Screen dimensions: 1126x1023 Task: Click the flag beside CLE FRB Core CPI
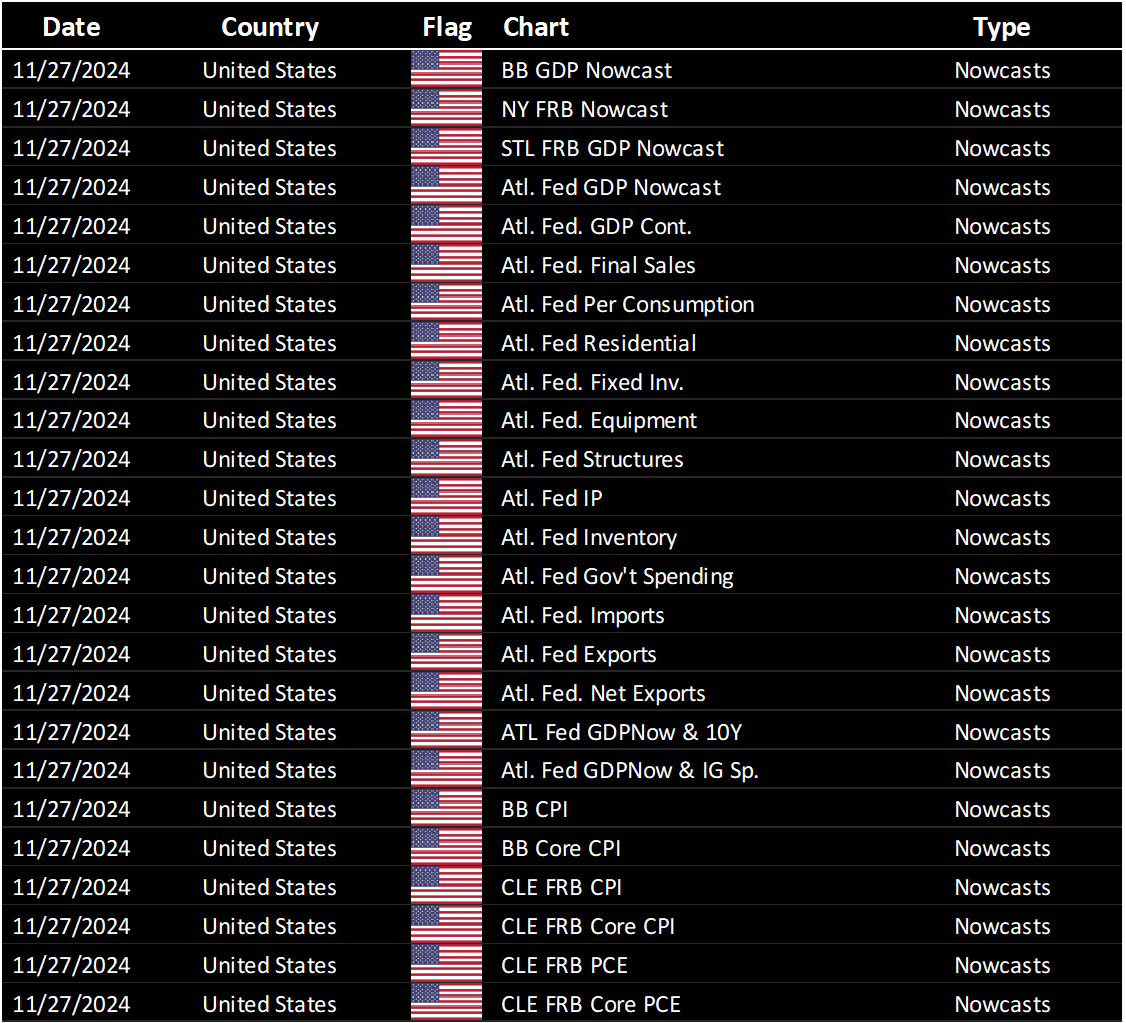[x=446, y=926]
